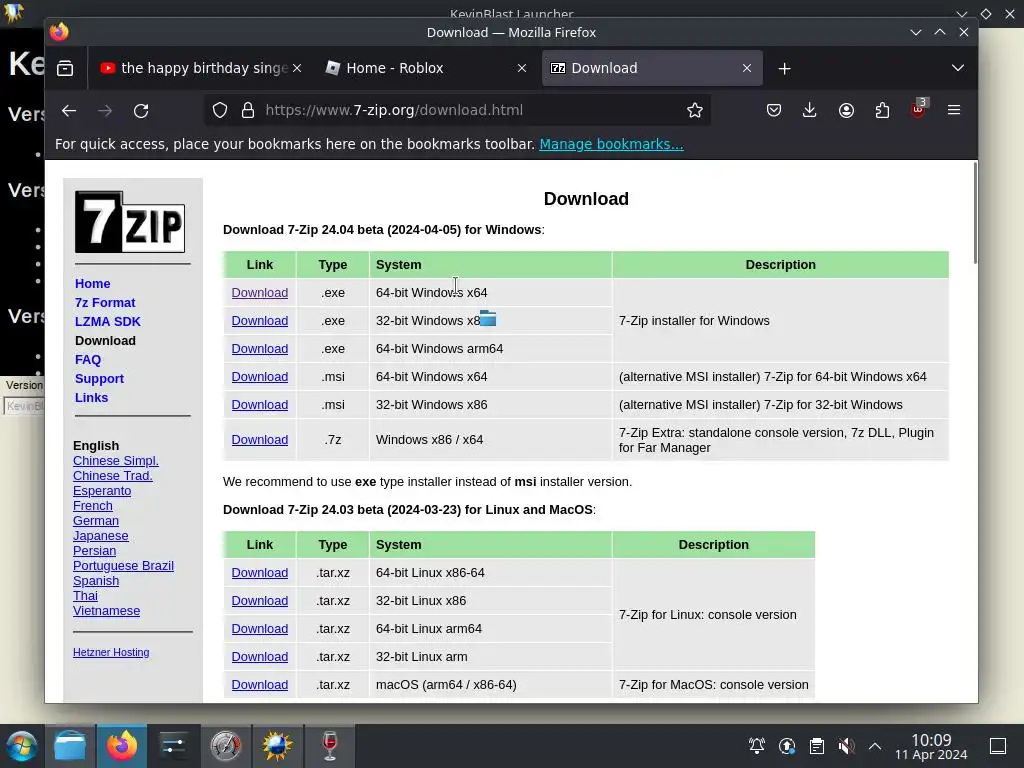Reload the 7-zip download page

point(141,110)
